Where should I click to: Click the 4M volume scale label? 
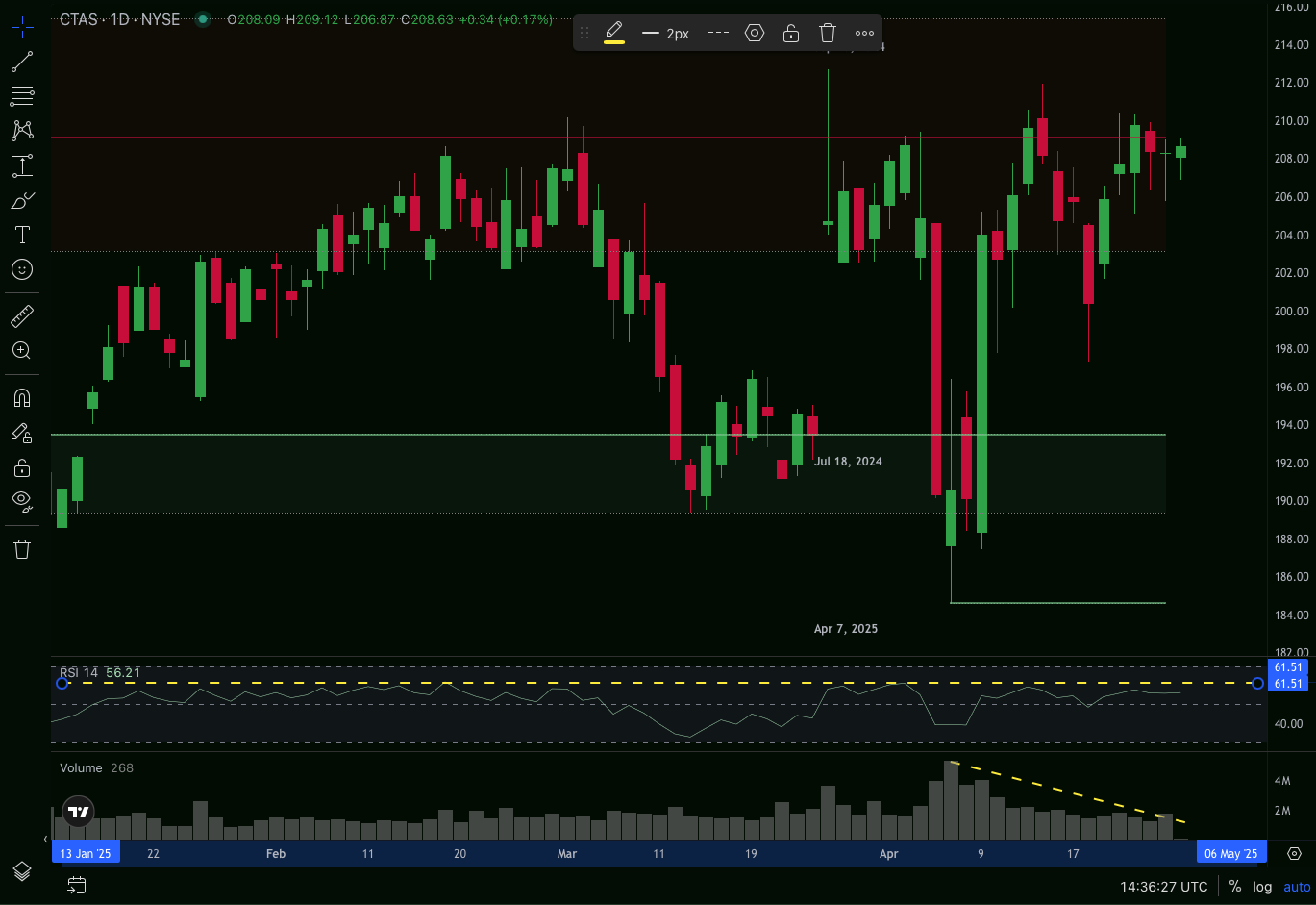1282,780
